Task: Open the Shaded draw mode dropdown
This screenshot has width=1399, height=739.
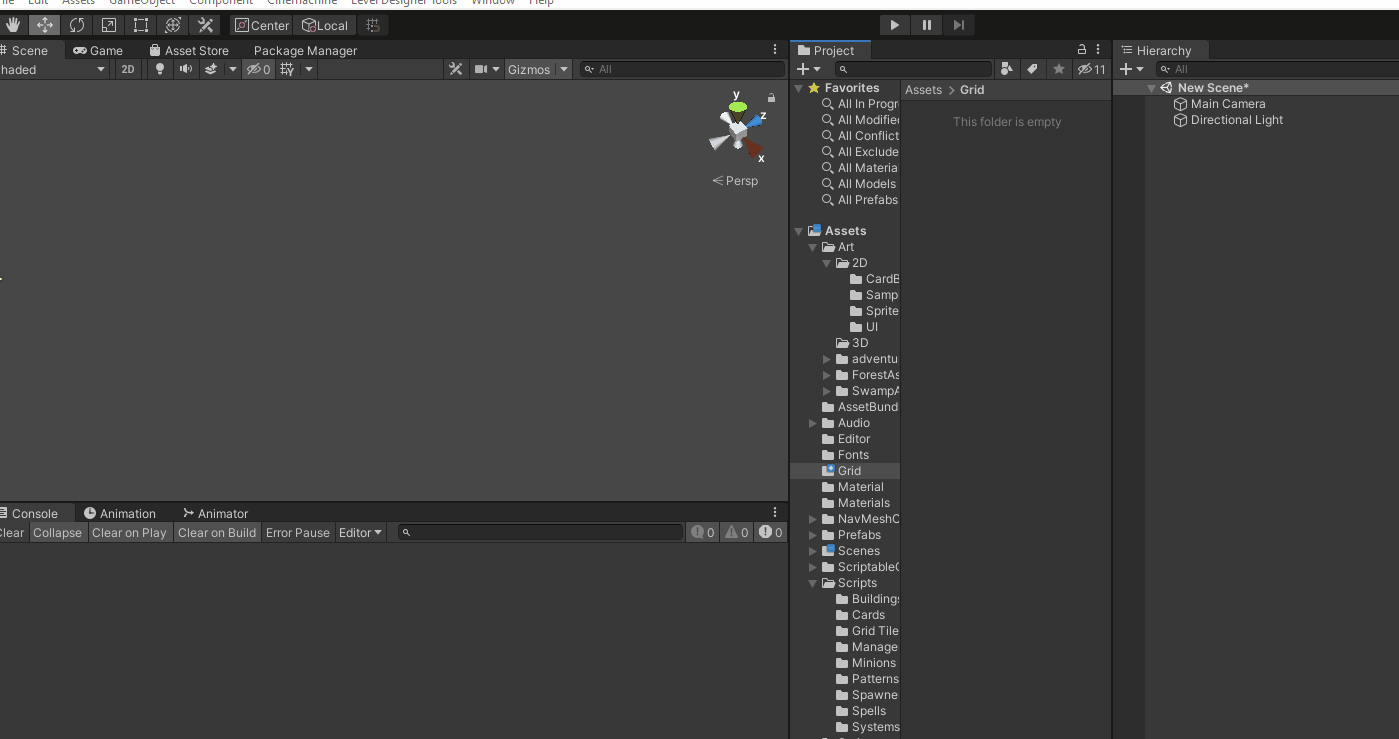Action: coord(54,69)
